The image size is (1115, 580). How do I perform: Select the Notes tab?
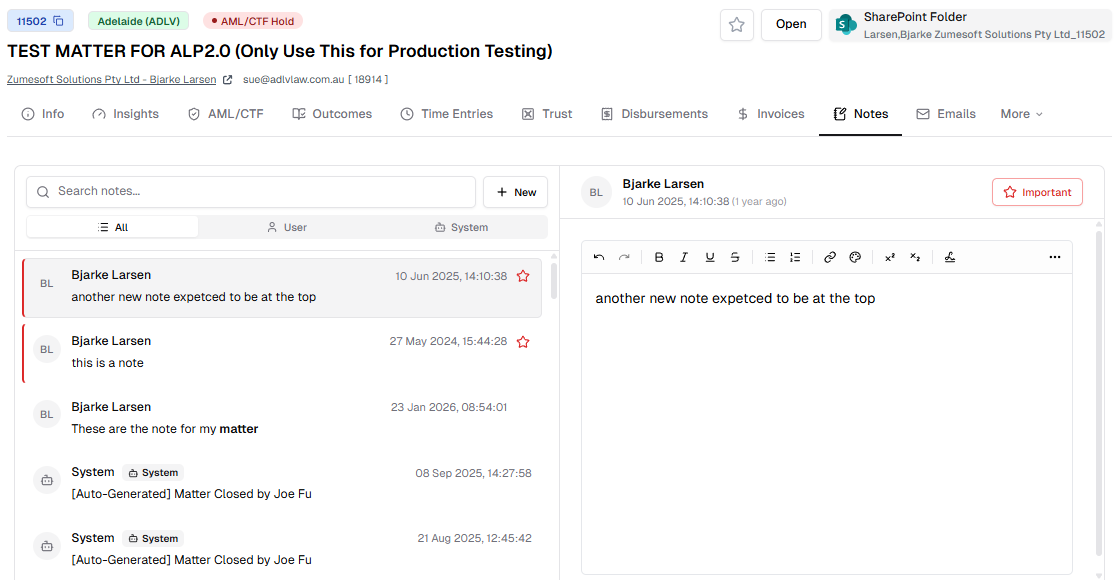(x=860, y=114)
